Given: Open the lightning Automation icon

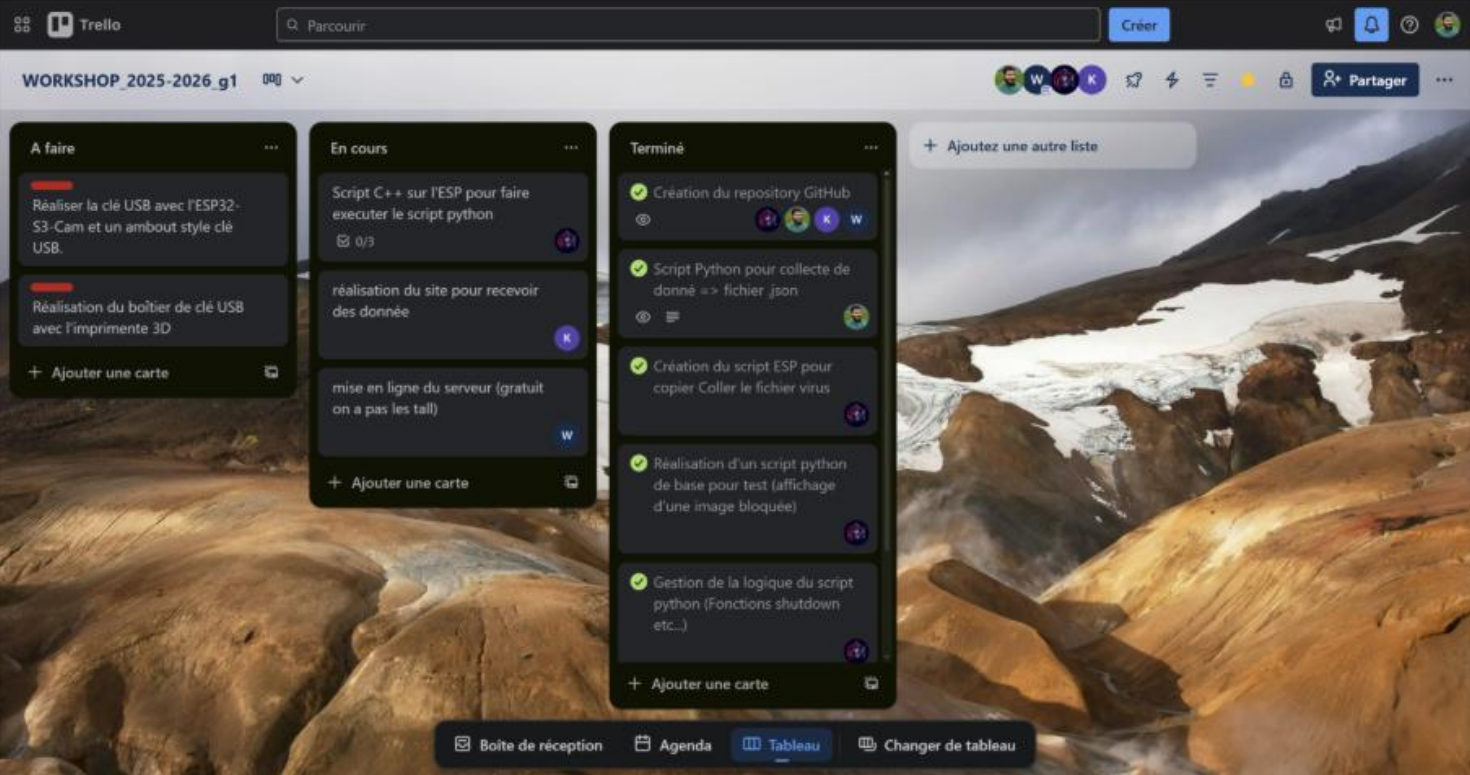Looking at the screenshot, I should [x=1172, y=80].
